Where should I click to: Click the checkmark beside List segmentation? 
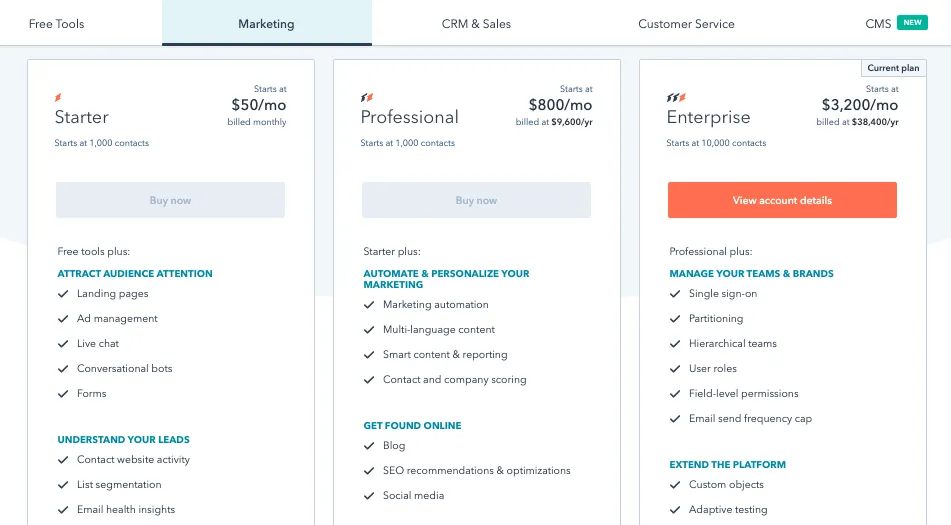(63, 484)
